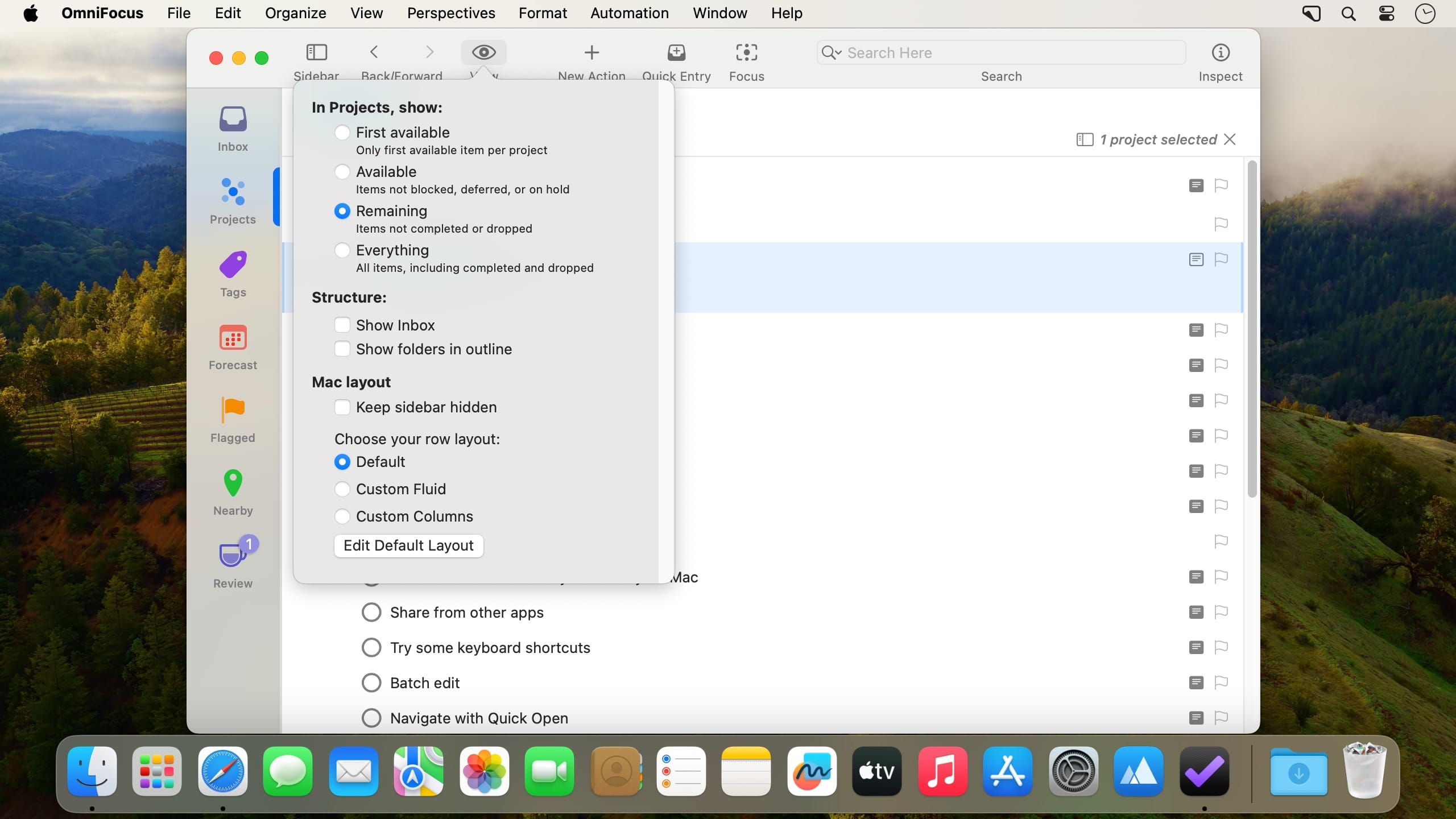Check Show folders in outline
Viewport: 1456px width, 819px height.
[342, 349]
